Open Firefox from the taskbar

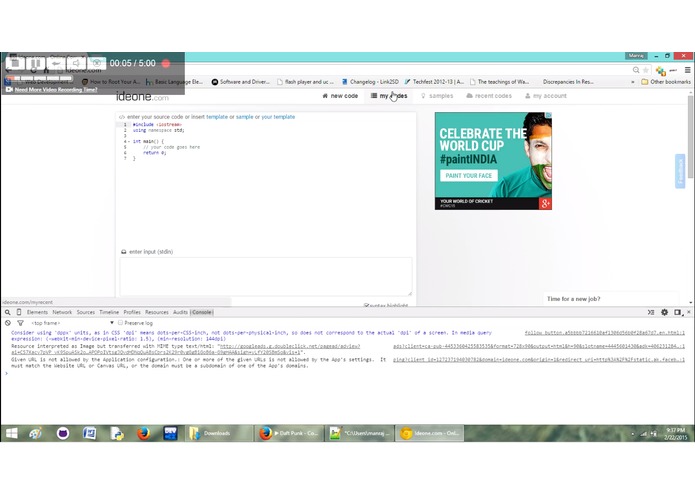coord(143,433)
